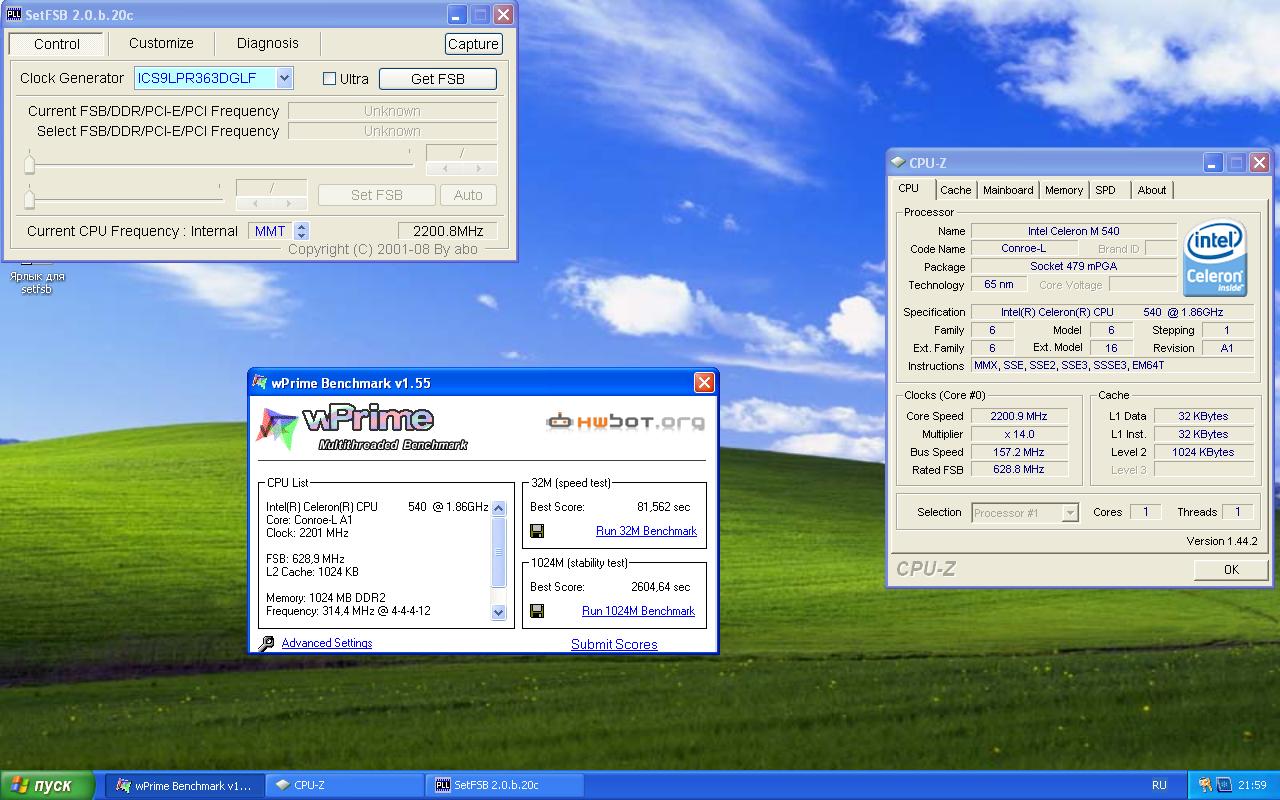
Task: Click the Run 1024M Benchmark link
Action: tap(638, 611)
